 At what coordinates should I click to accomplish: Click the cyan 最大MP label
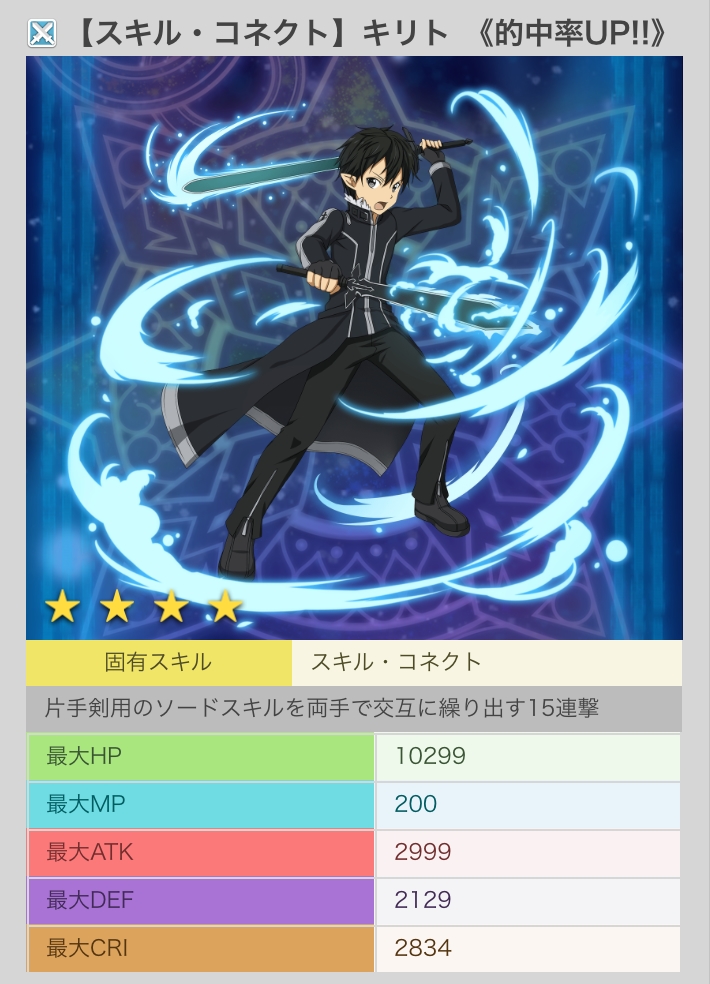pos(201,805)
